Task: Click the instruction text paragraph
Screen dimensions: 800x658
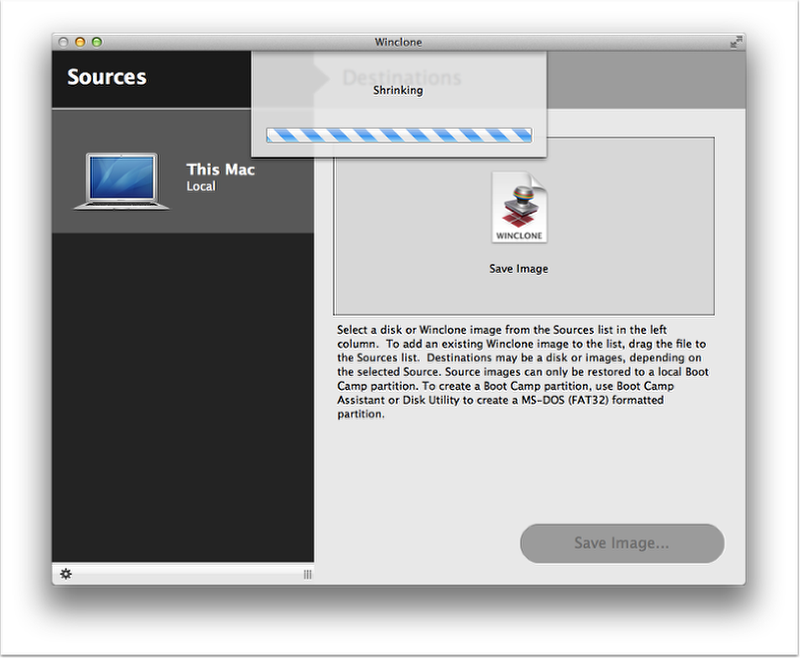Action: pyautogui.click(x=520, y=371)
